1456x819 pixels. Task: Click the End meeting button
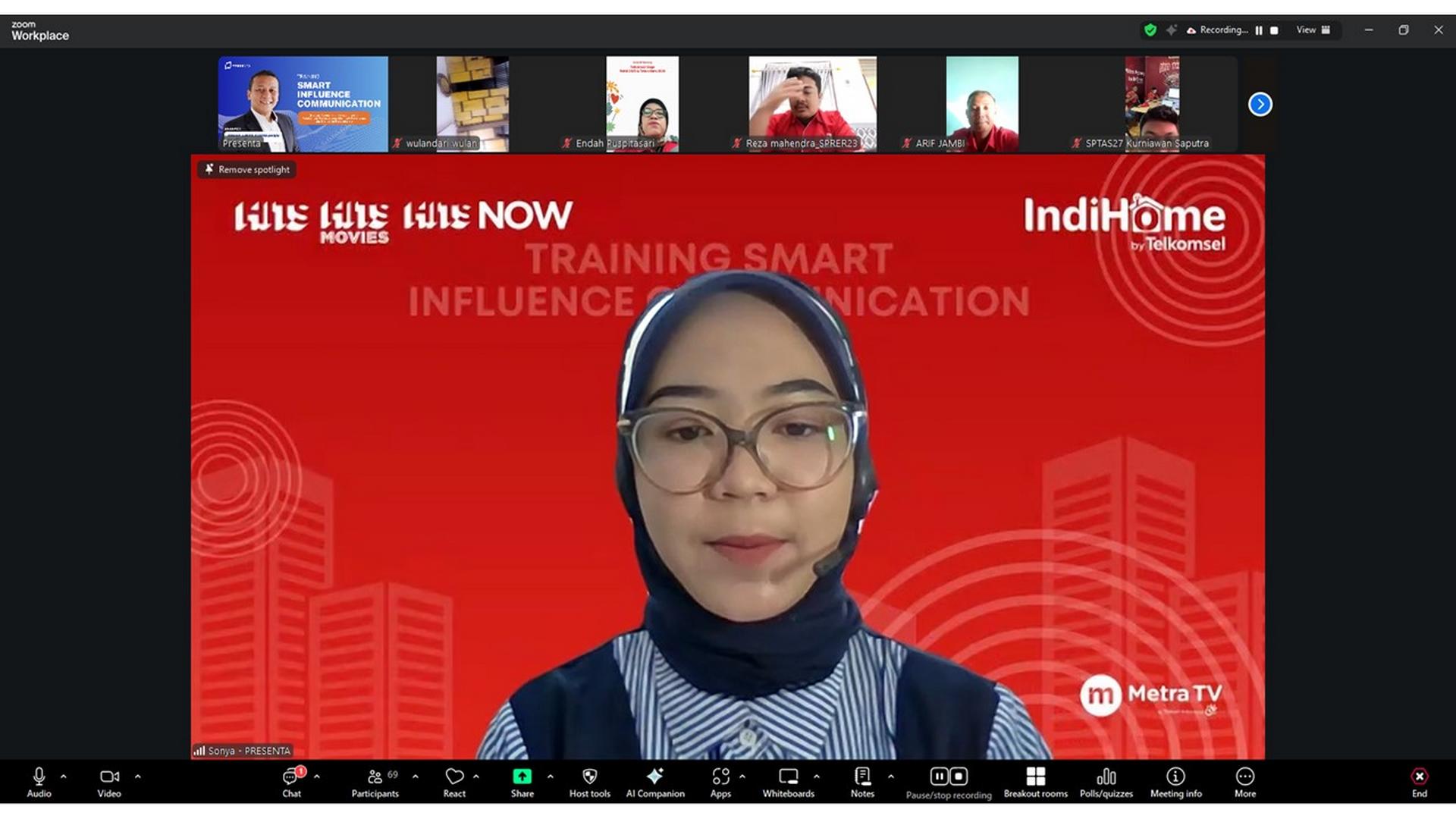pos(1419,782)
